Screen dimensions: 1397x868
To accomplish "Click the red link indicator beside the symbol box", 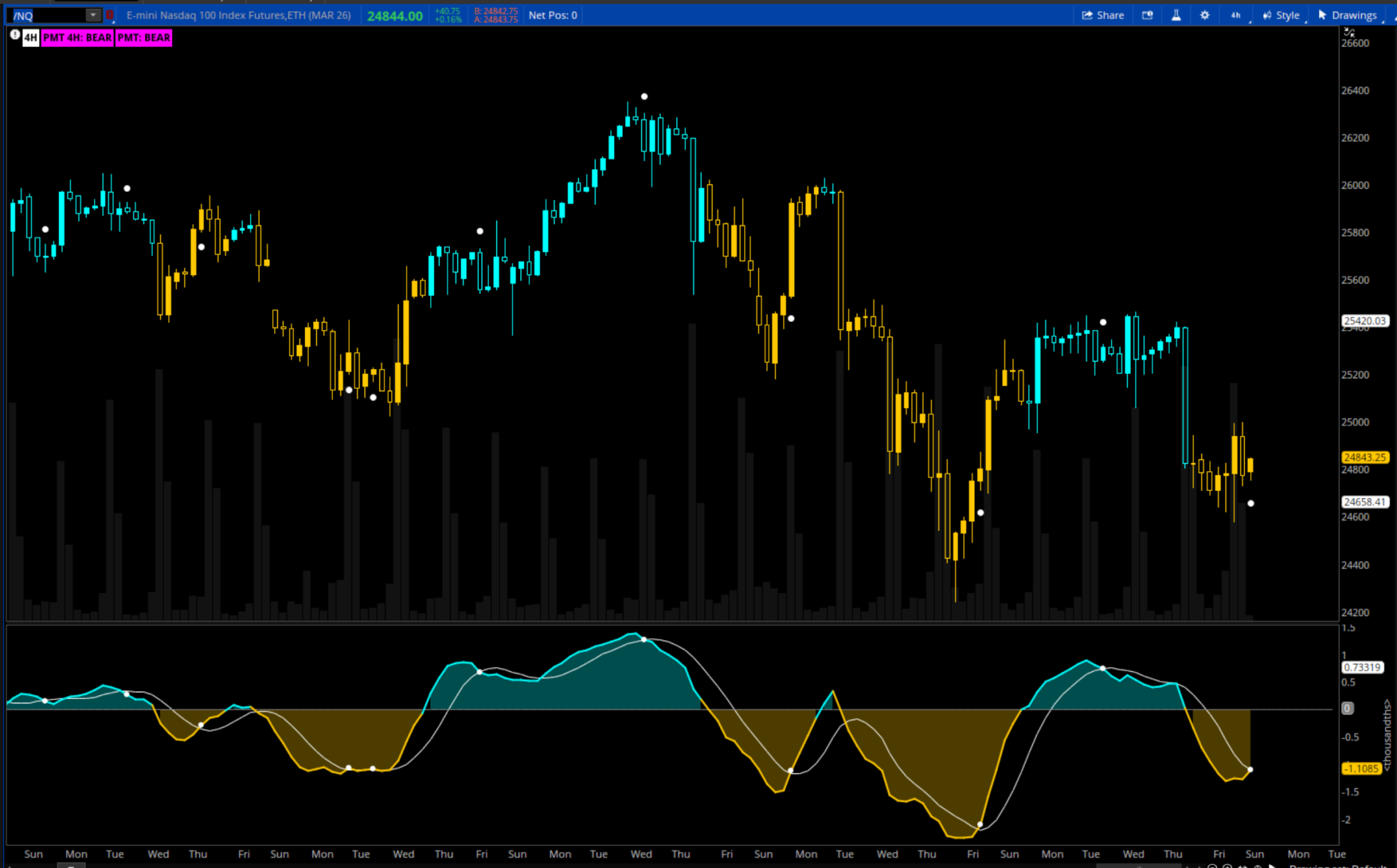I will tap(110, 15).
